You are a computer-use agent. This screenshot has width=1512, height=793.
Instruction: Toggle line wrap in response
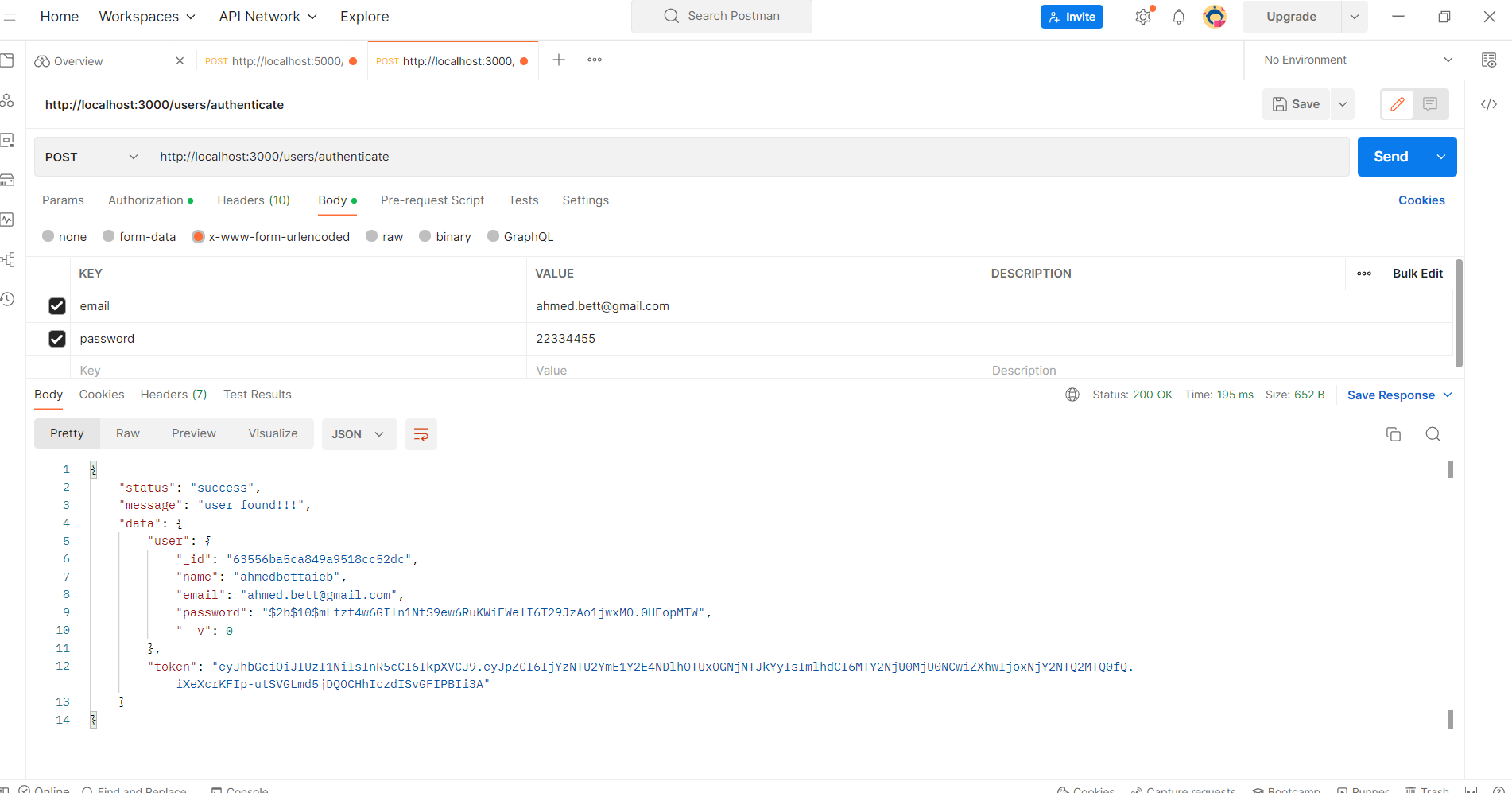point(421,434)
